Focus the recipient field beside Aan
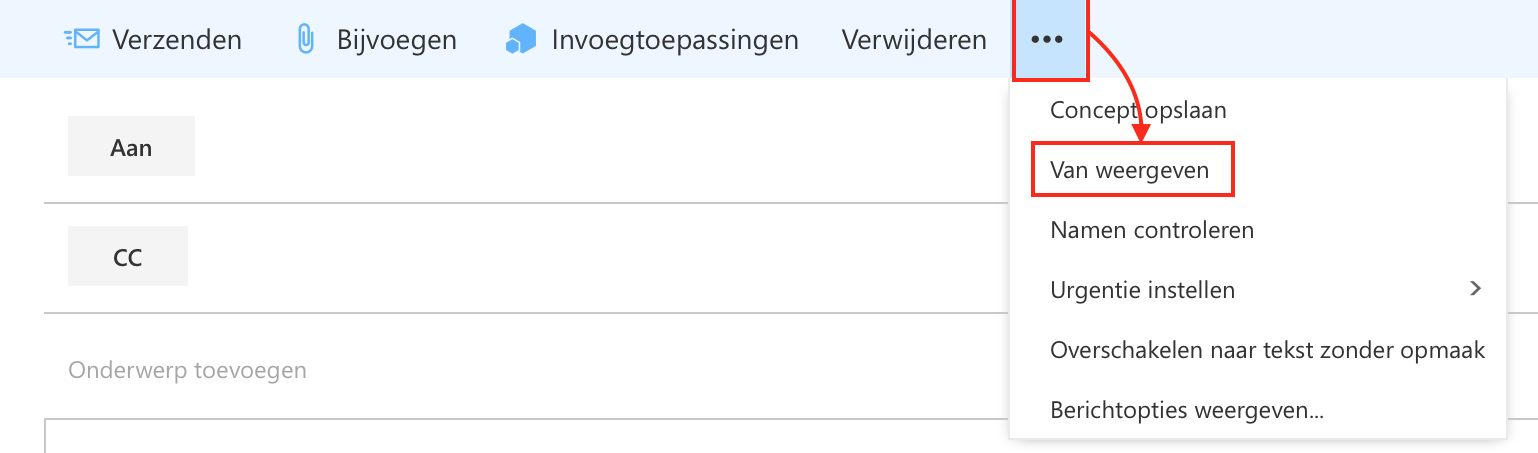The image size is (1538, 453). pos(600,147)
